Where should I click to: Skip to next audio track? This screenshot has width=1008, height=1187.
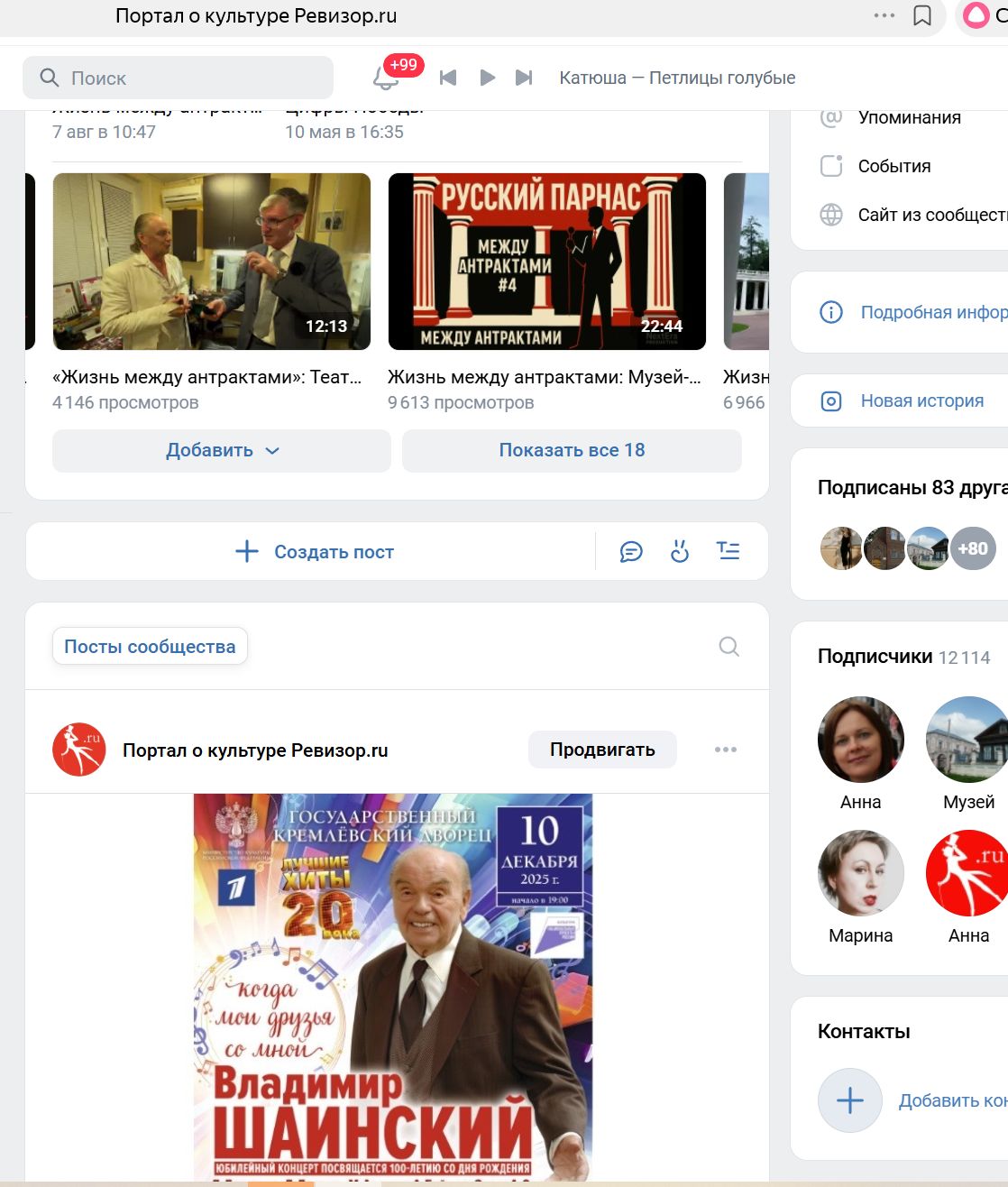[524, 78]
